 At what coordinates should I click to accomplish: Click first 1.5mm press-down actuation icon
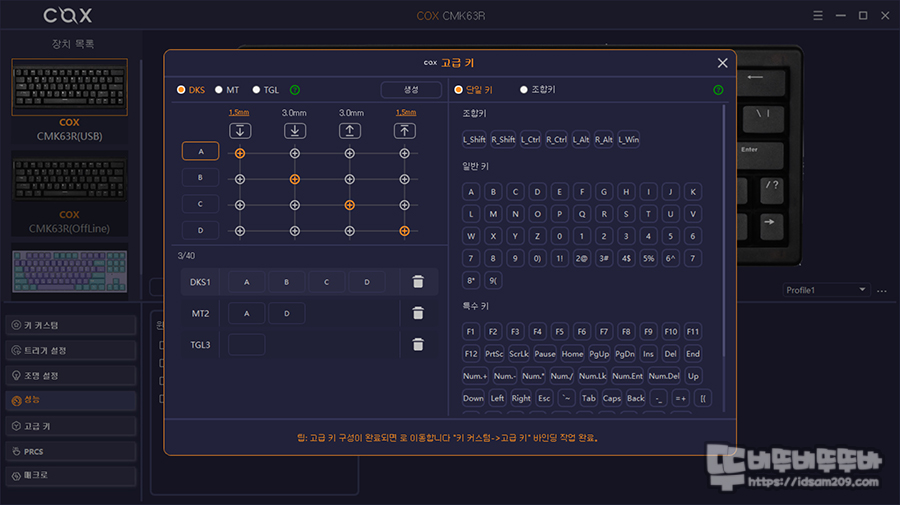240,131
